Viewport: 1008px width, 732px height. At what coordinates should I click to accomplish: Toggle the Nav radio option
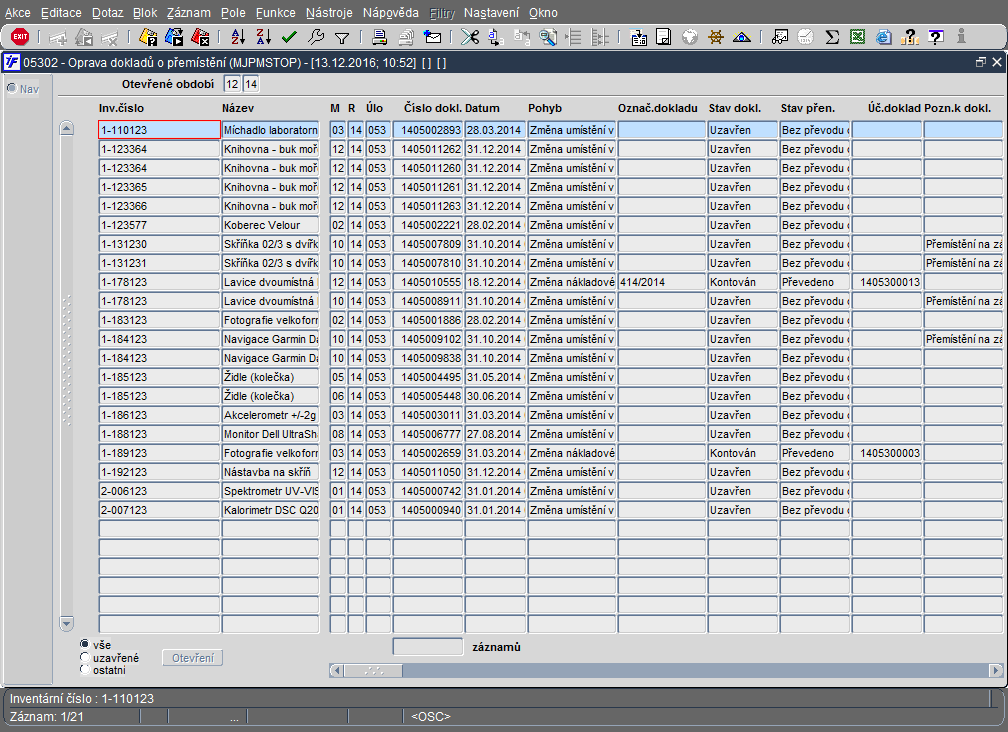[x=12, y=88]
